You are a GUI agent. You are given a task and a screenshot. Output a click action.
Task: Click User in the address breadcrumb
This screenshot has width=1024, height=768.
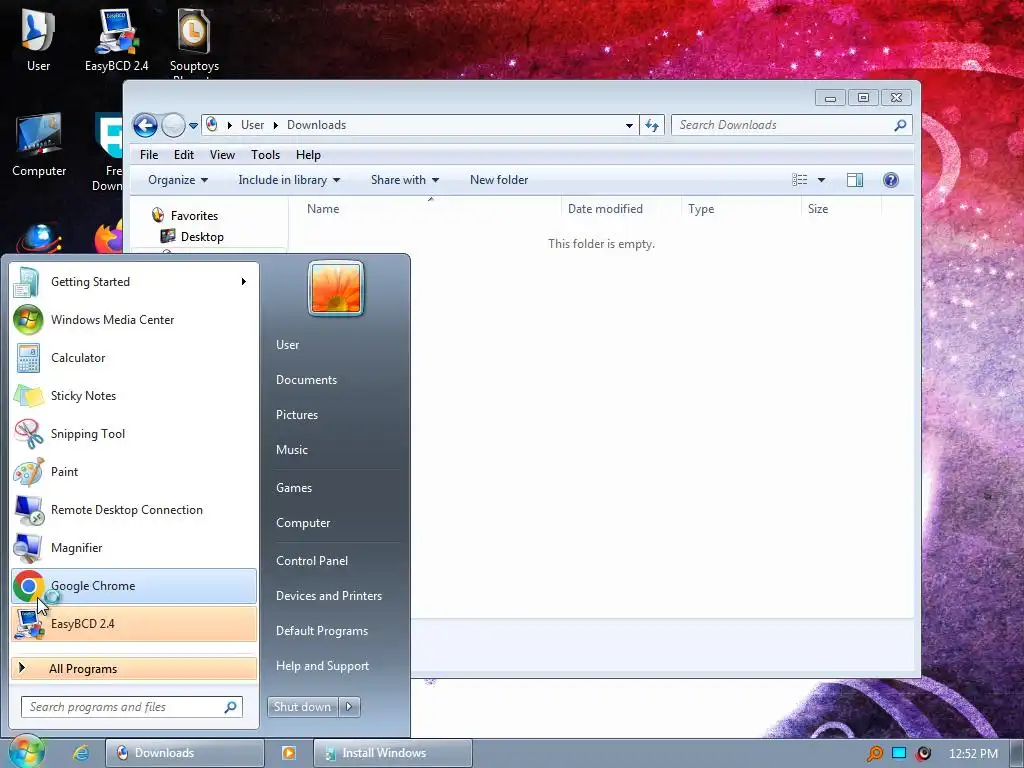click(x=252, y=125)
